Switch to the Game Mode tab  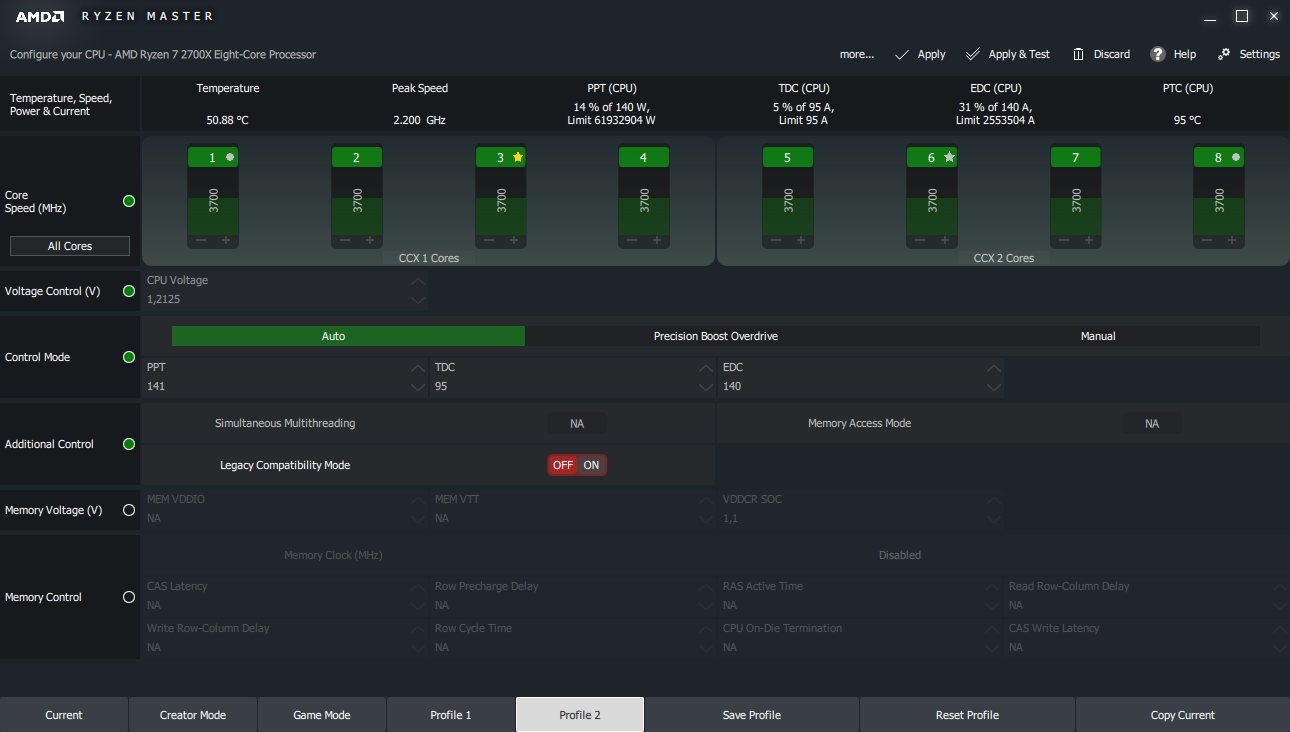(x=322, y=715)
